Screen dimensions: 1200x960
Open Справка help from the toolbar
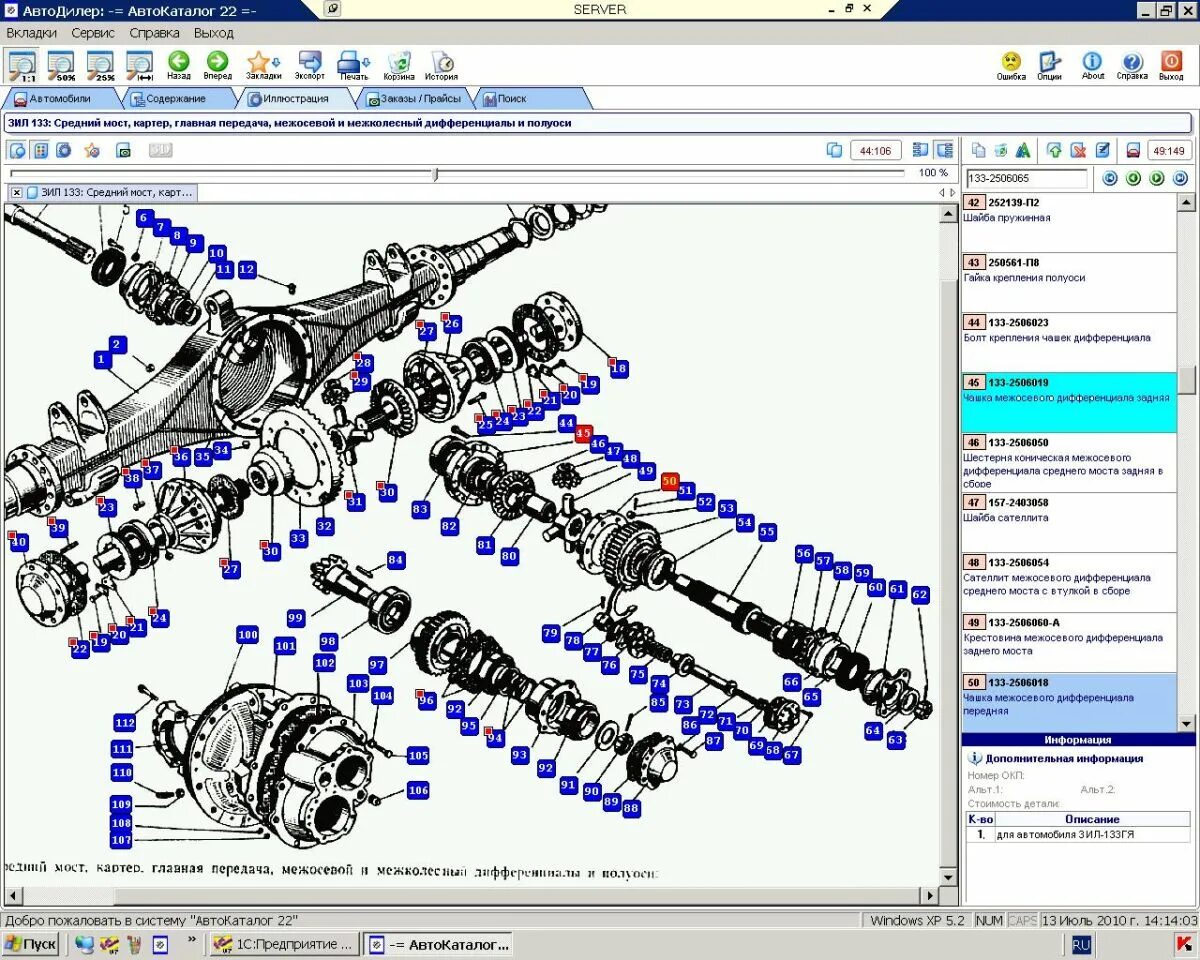click(x=1132, y=65)
